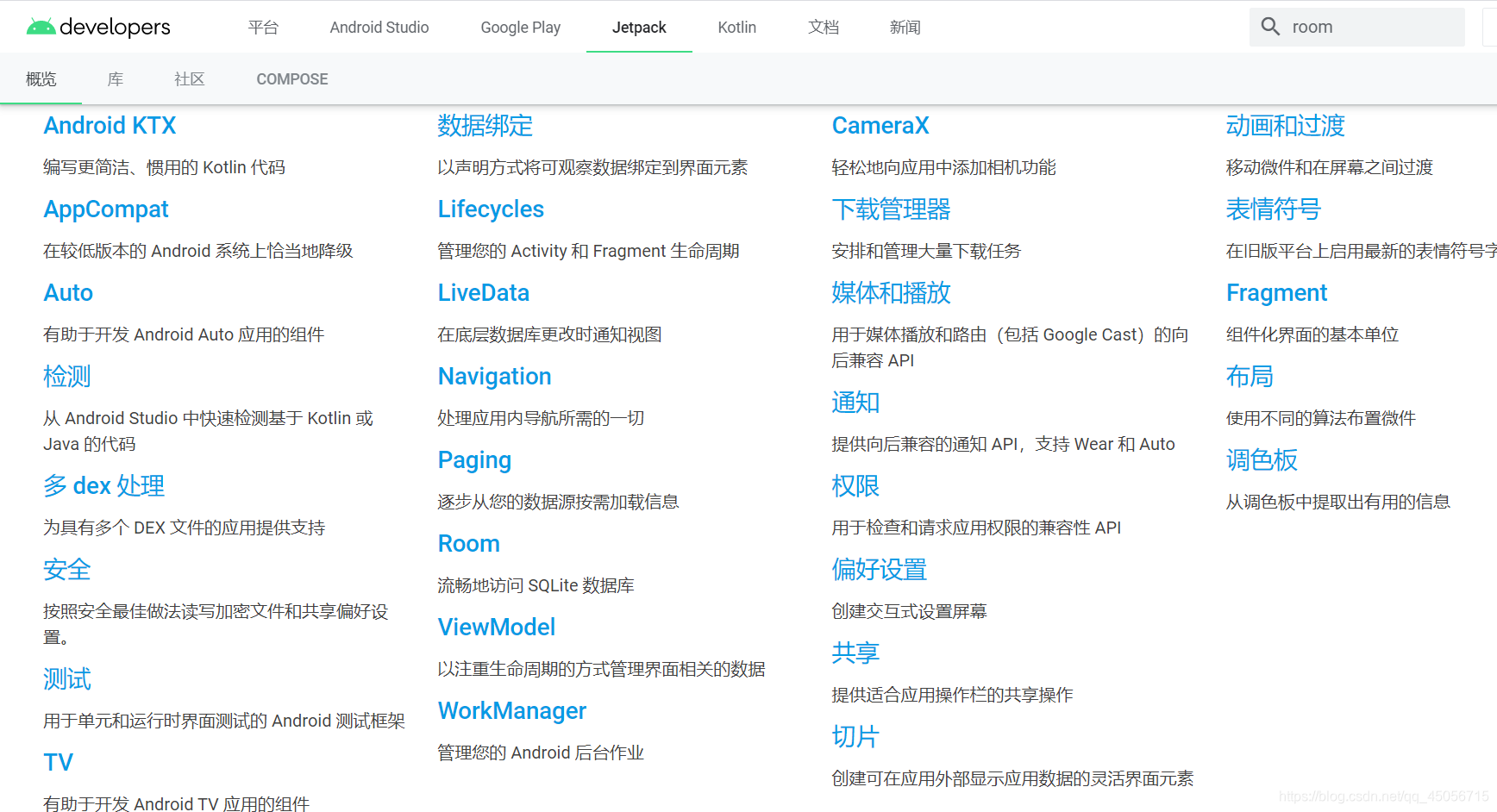
Task: Open the 检测 link
Action: click(67, 377)
